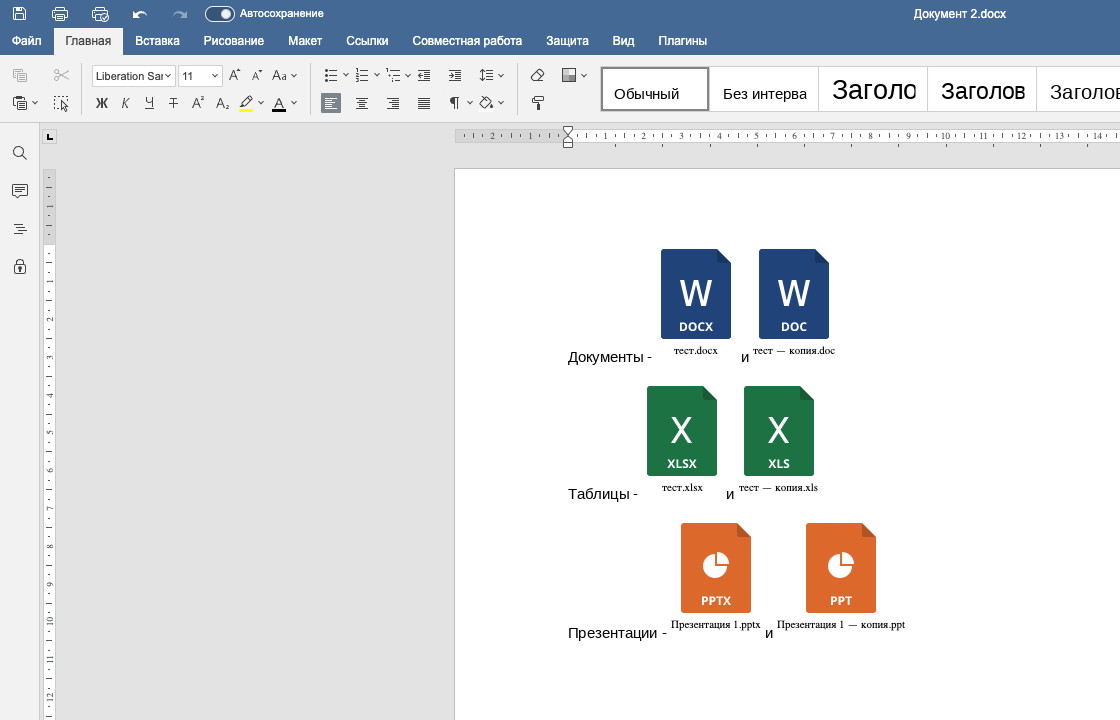Apply the Обычный paragraph style
The image size is (1120, 720).
654,90
